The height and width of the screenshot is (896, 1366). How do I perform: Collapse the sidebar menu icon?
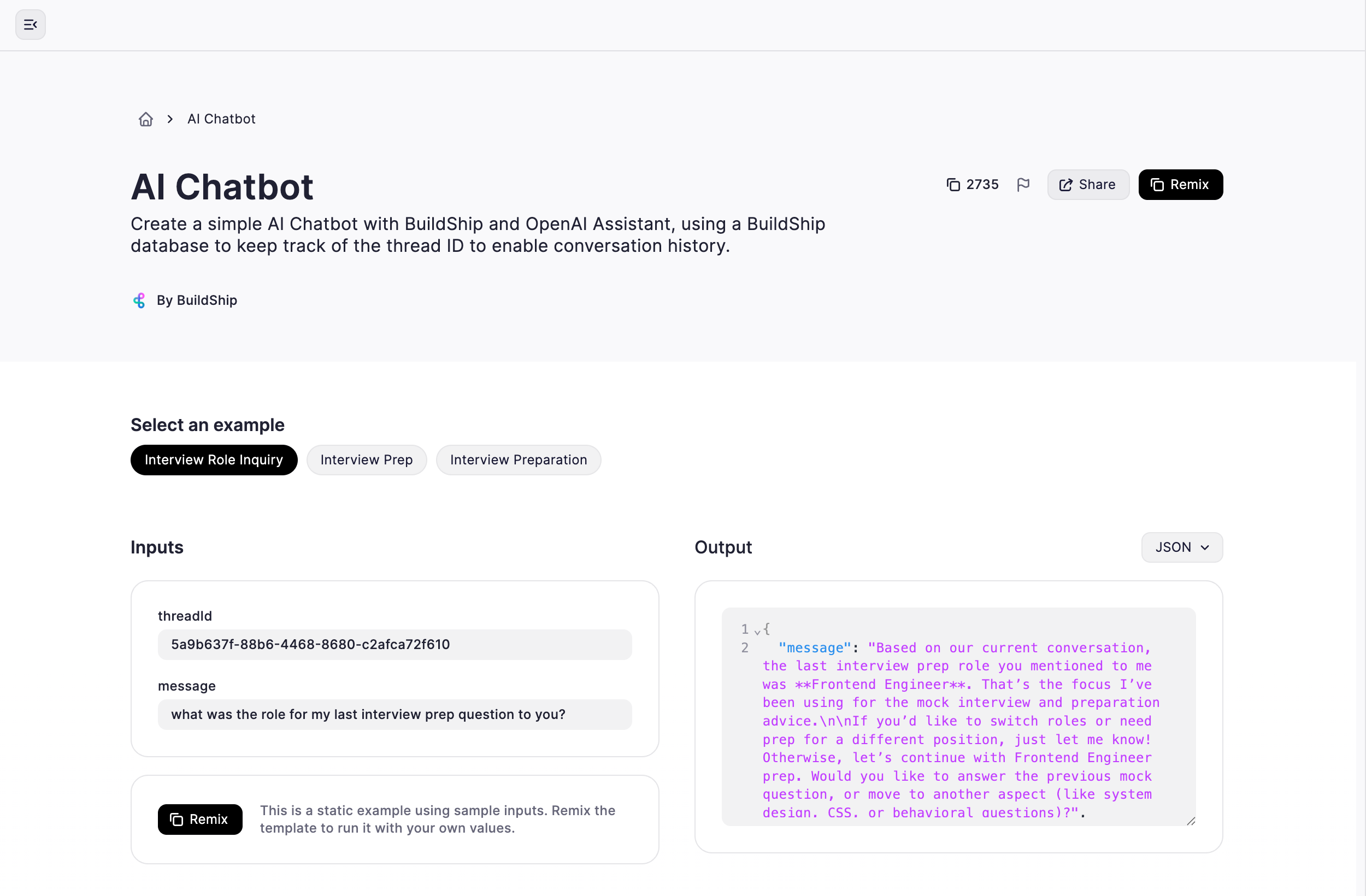pos(31,25)
